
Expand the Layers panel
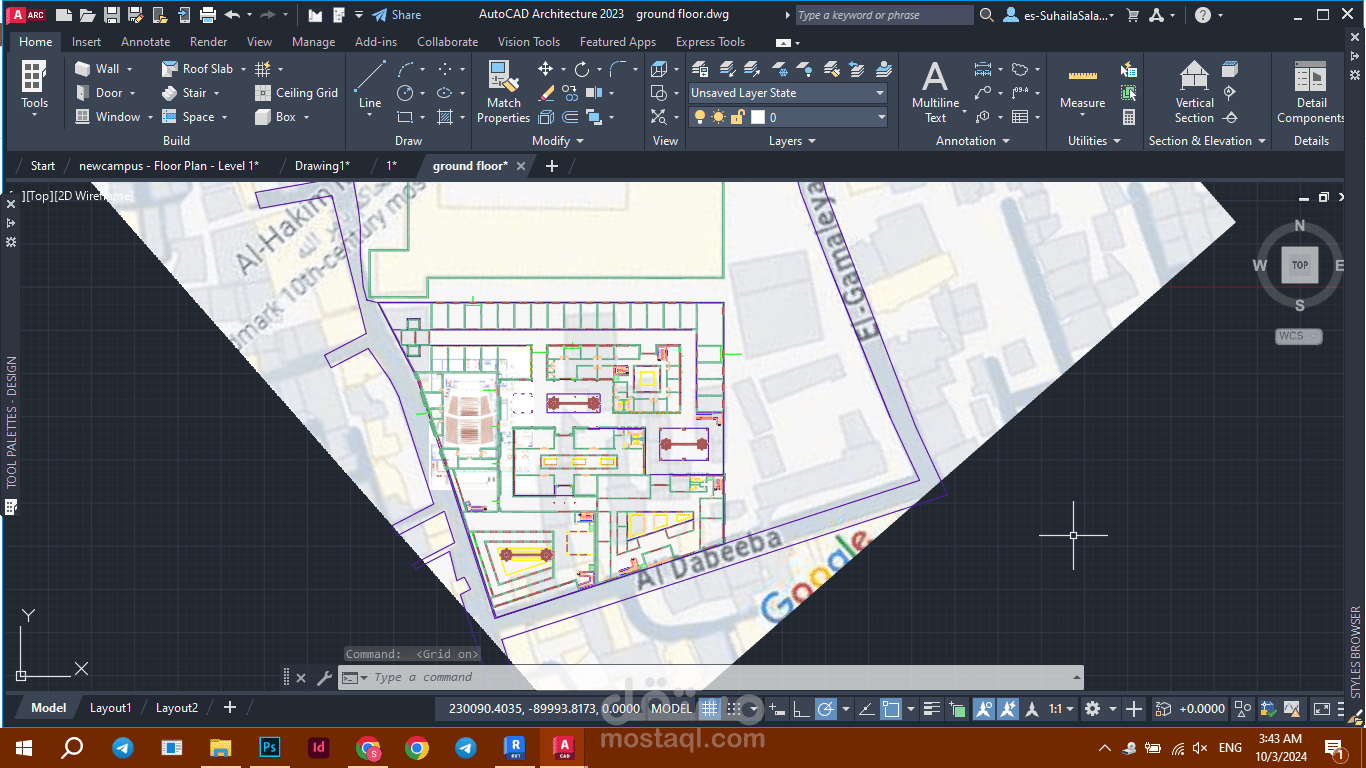click(x=792, y=141)
